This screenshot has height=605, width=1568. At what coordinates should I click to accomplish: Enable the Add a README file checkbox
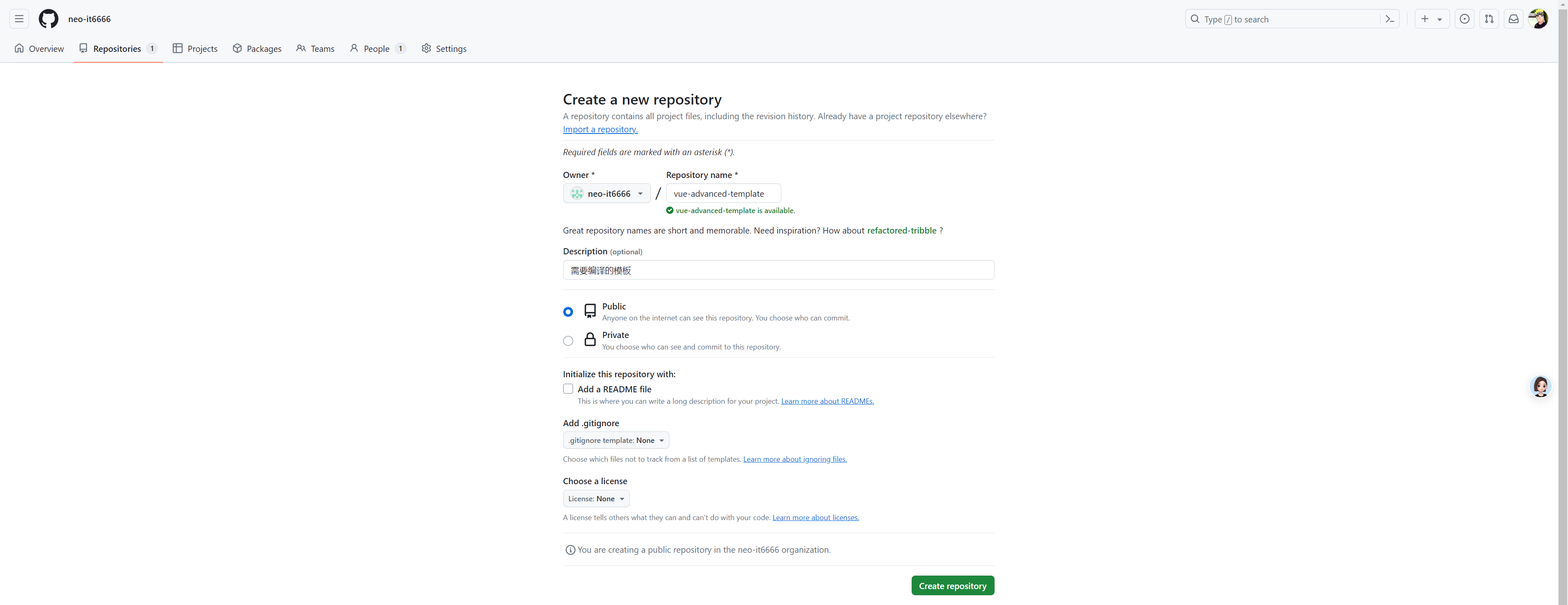point(568,389)
